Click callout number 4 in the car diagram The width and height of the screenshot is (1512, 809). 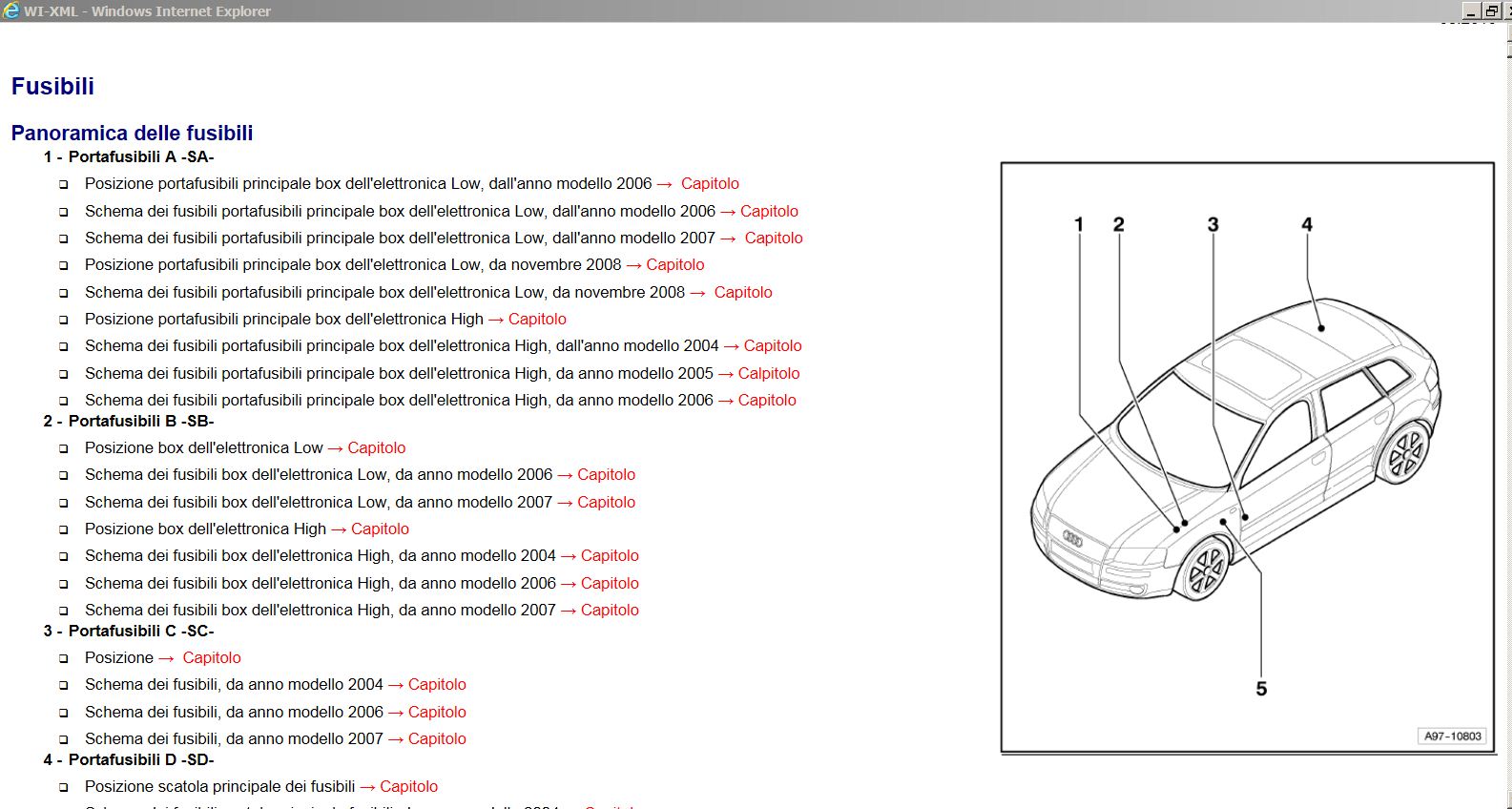(x=1307, y=224)
